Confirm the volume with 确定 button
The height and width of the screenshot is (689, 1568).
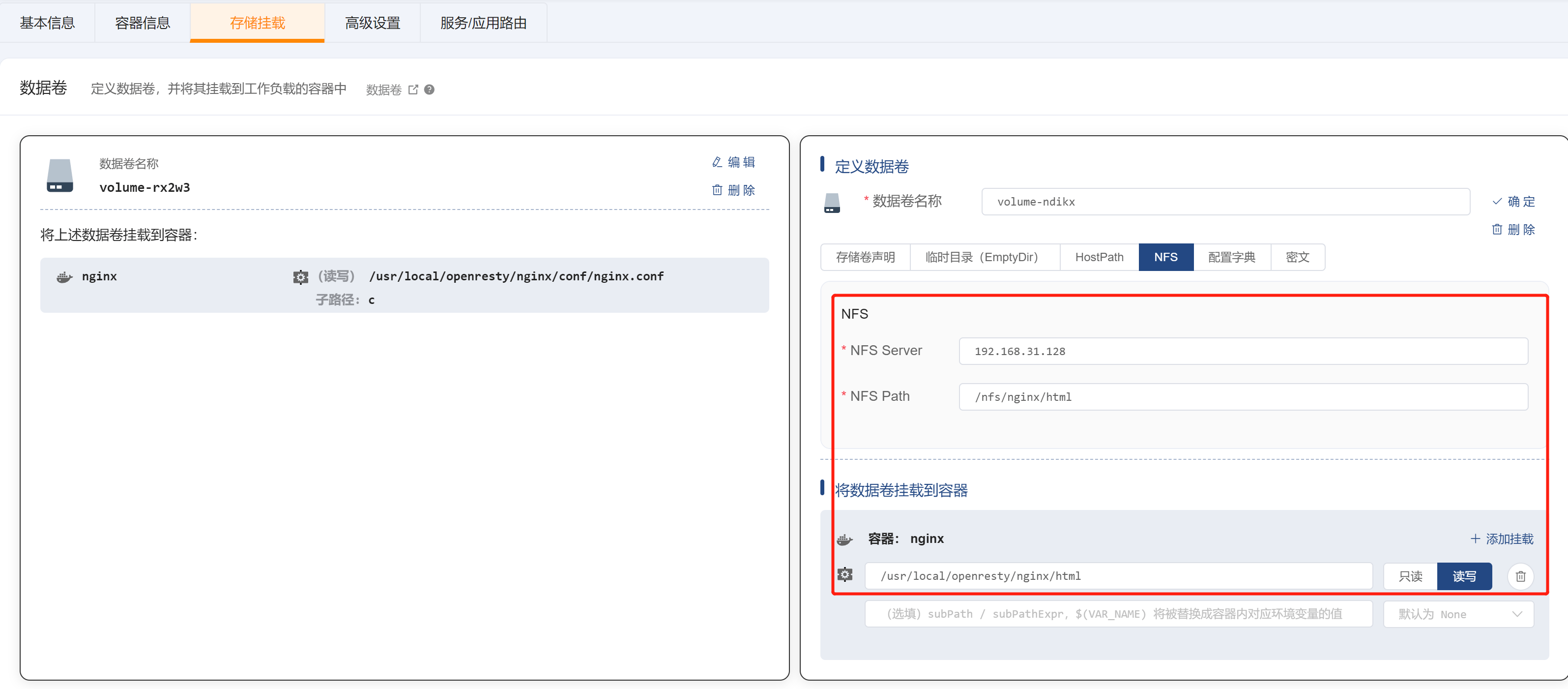click(1515, 201)
